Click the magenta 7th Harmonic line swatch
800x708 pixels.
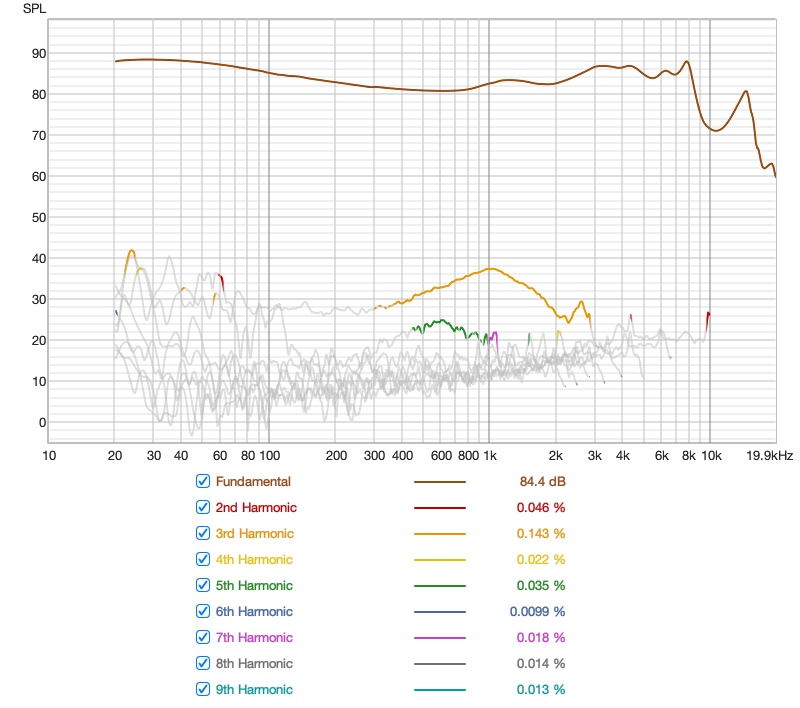pos(440,638)
